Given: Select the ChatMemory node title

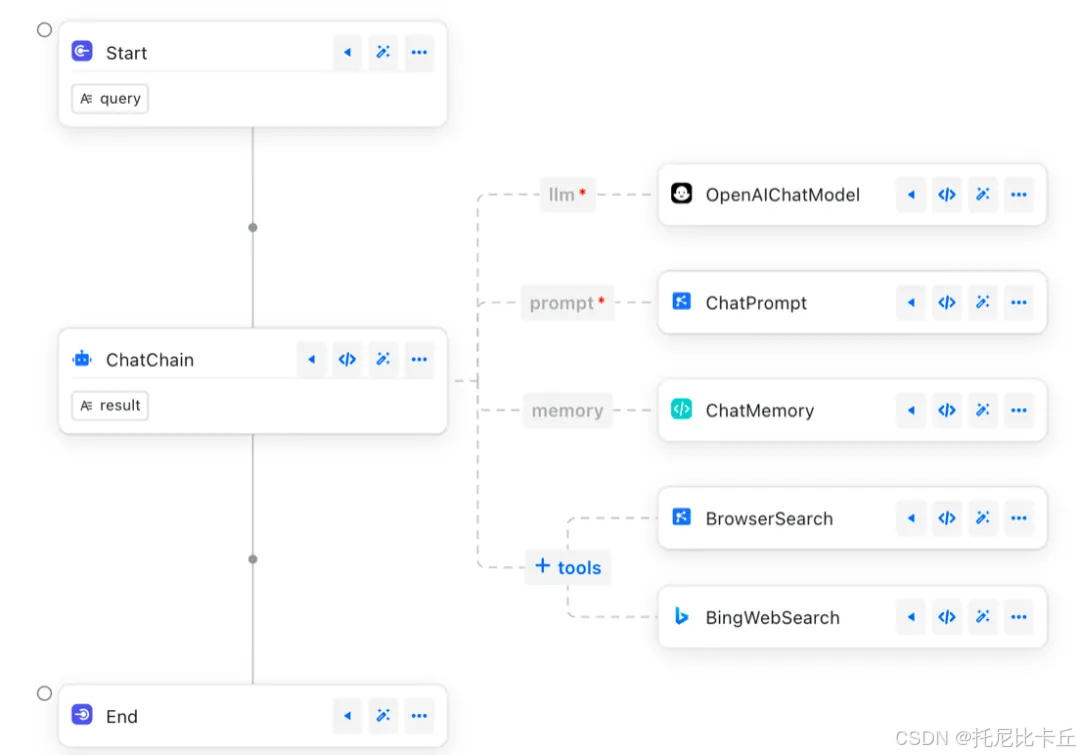Looking at the screenshot, I should (x=760, y=411).
